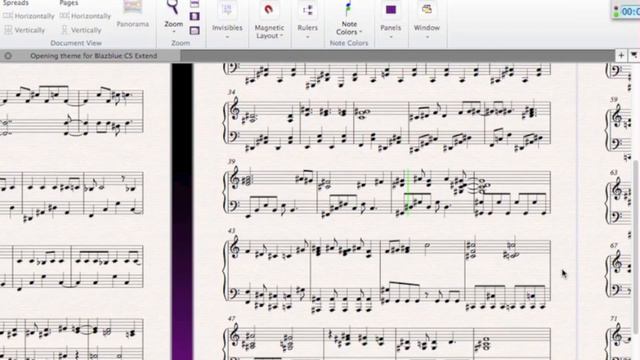Open the Zoom level dropdown arrow
This screenshot has width=640, height=360.
point(174,31)
